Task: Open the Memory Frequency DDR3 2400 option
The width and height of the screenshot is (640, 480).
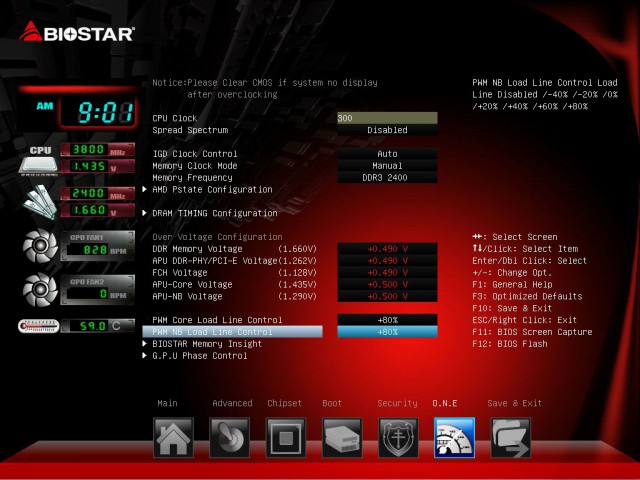Action: 387,178
